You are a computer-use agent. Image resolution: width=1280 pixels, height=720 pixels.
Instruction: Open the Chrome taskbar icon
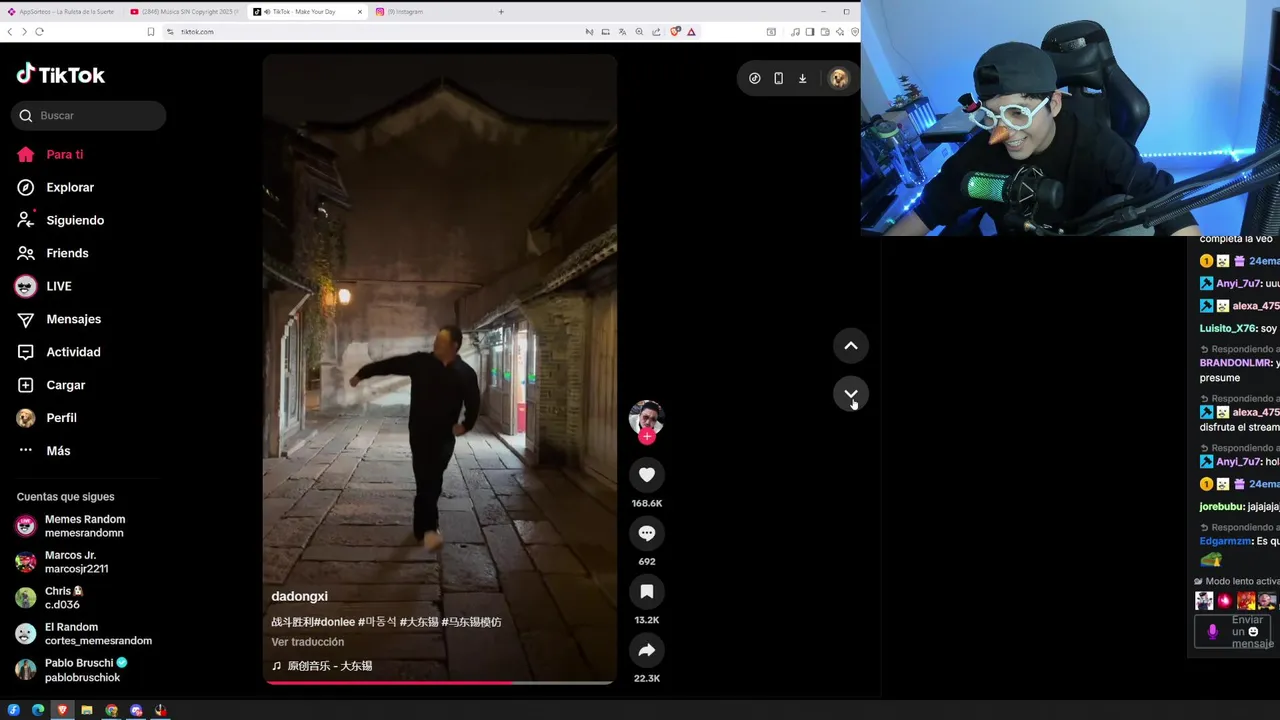112,710
